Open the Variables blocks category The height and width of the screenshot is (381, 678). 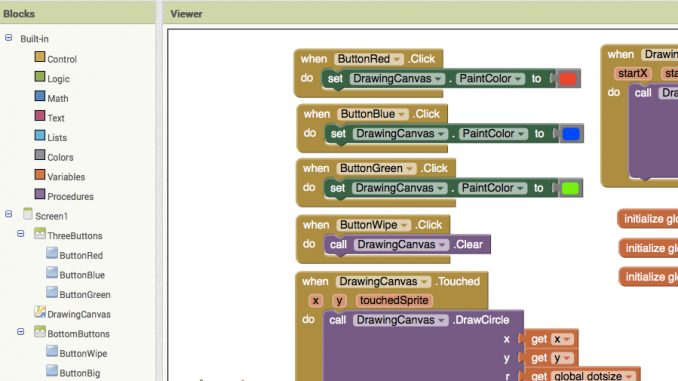tap(60, 176)
